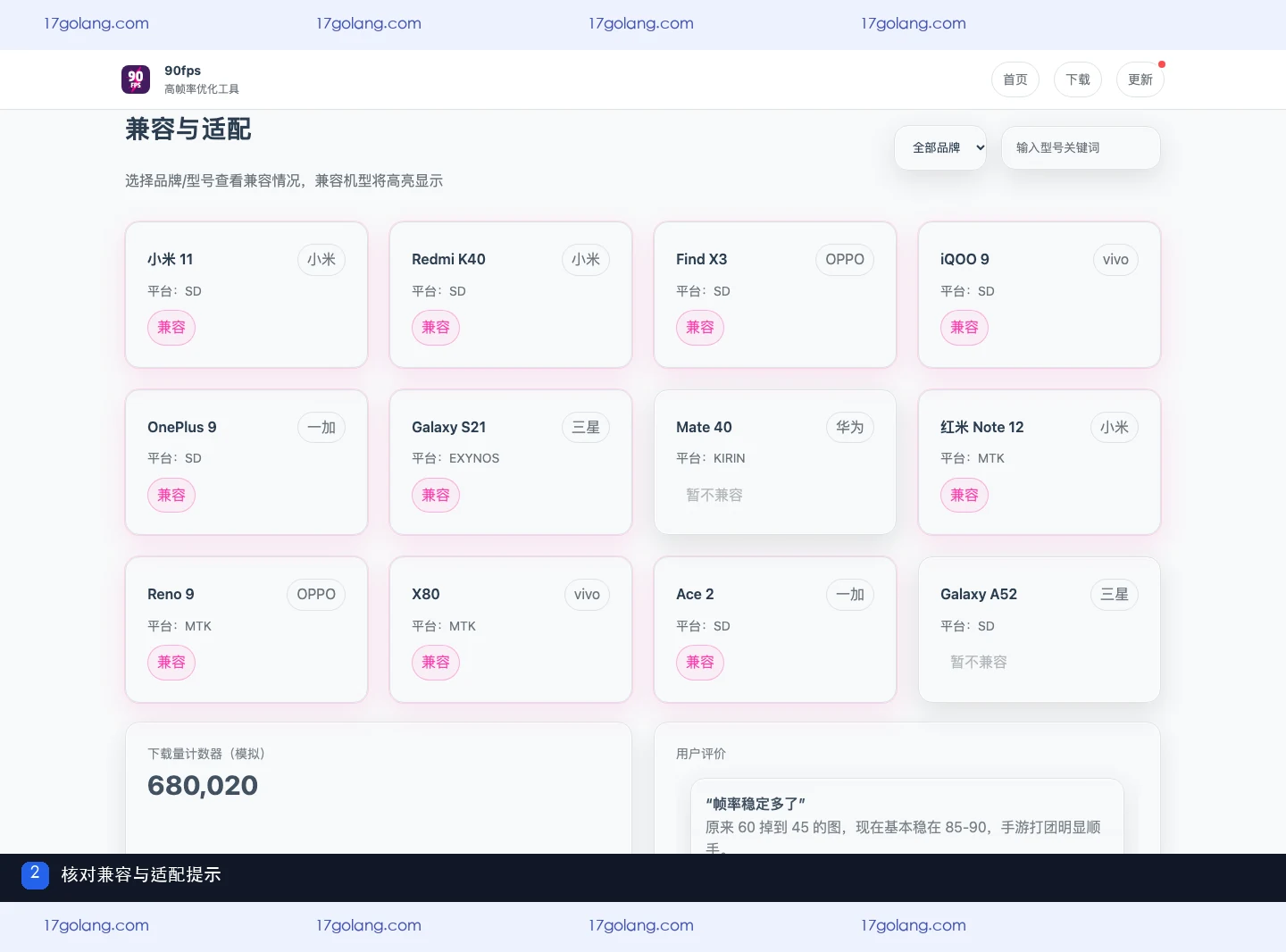
Task: Click 兼容 badge on Galaxy S21 card
Action: click(x=436, y=495)
